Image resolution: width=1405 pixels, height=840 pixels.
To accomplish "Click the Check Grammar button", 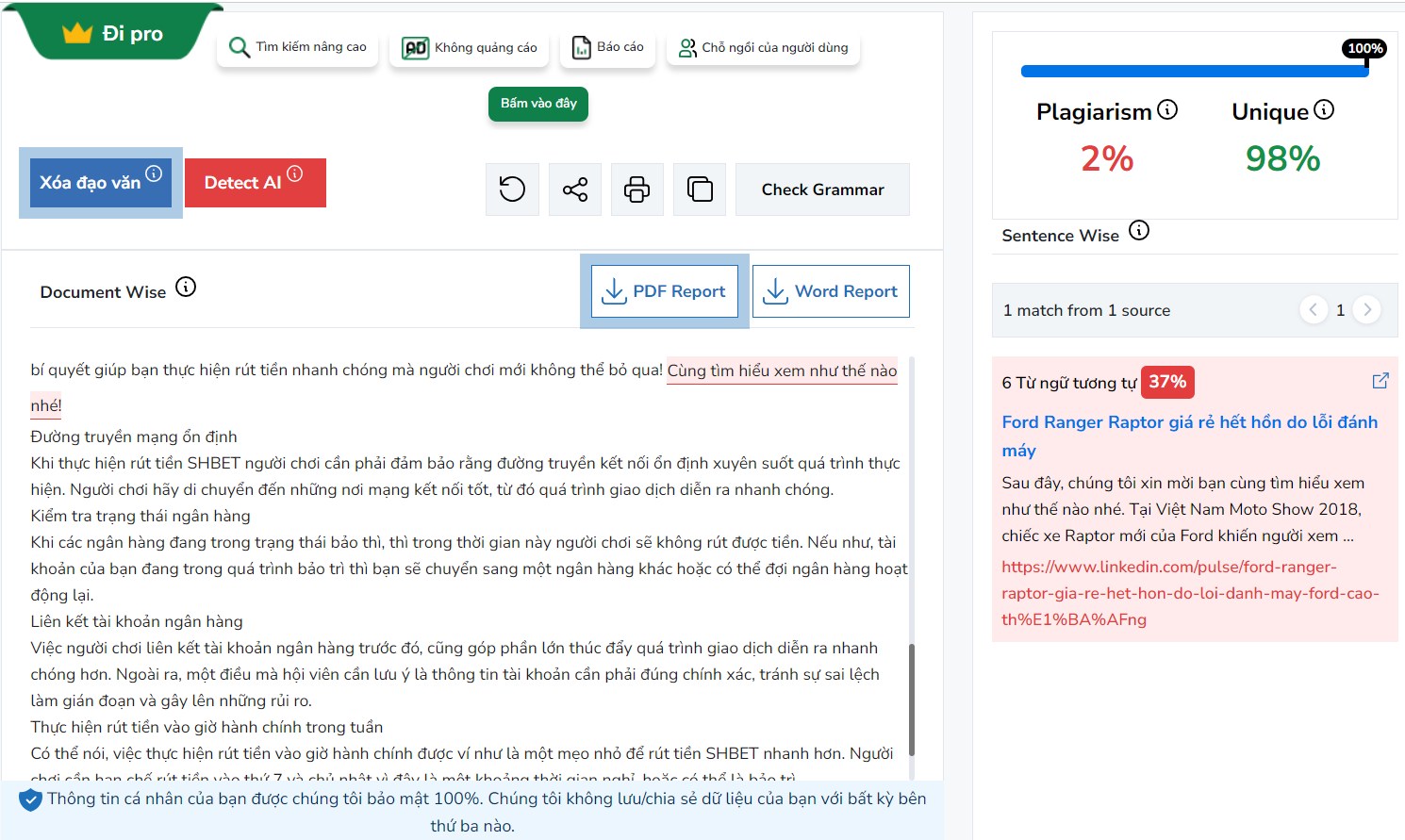I will pyautogui.click(x=822, y=189).
